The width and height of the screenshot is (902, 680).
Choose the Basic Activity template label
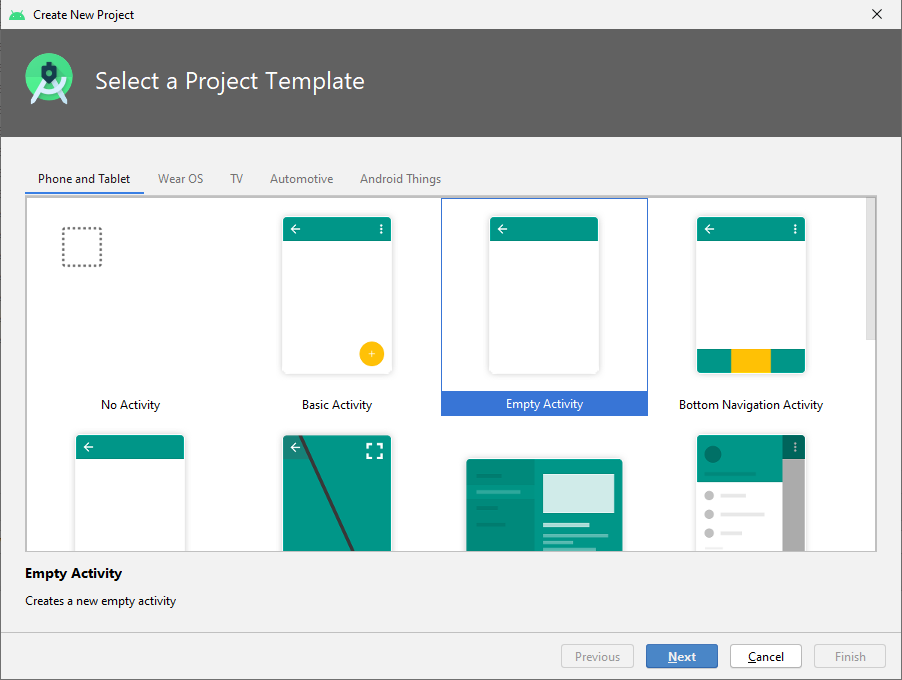pos(337,405)
